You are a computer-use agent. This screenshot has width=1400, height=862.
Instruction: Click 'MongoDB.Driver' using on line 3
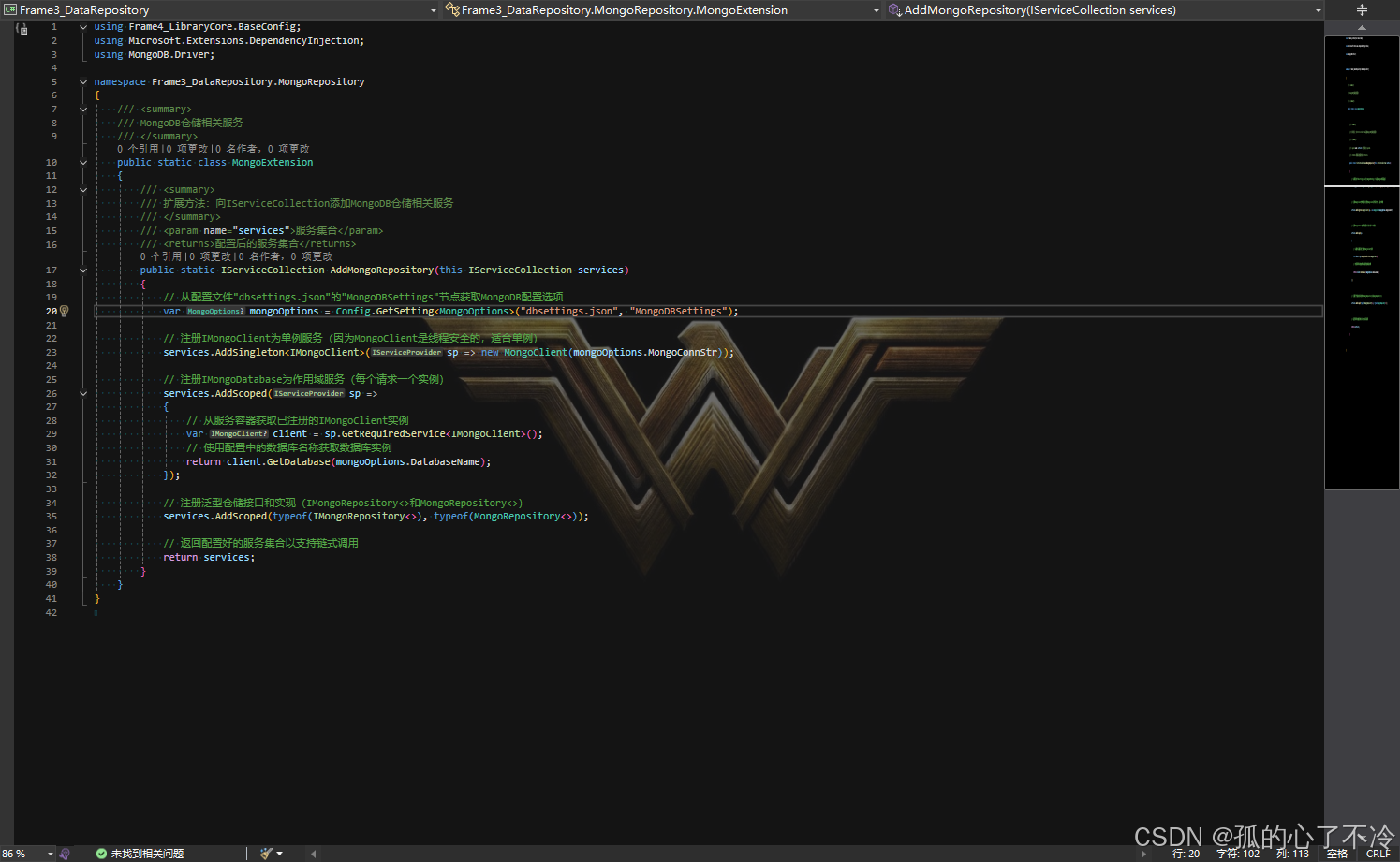[169, 55]
